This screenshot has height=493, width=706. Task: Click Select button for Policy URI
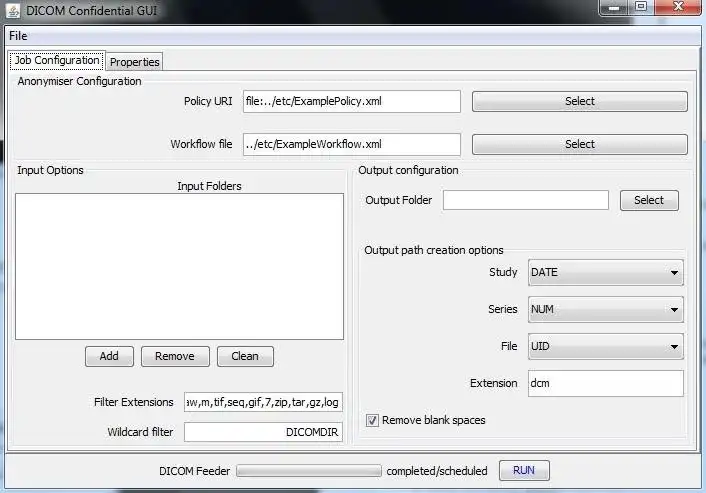[579, 101]
